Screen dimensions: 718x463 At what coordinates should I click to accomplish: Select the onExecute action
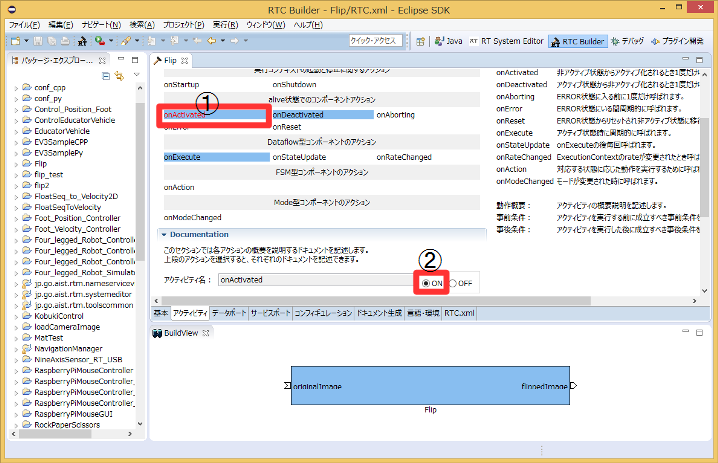coord(216,157)
